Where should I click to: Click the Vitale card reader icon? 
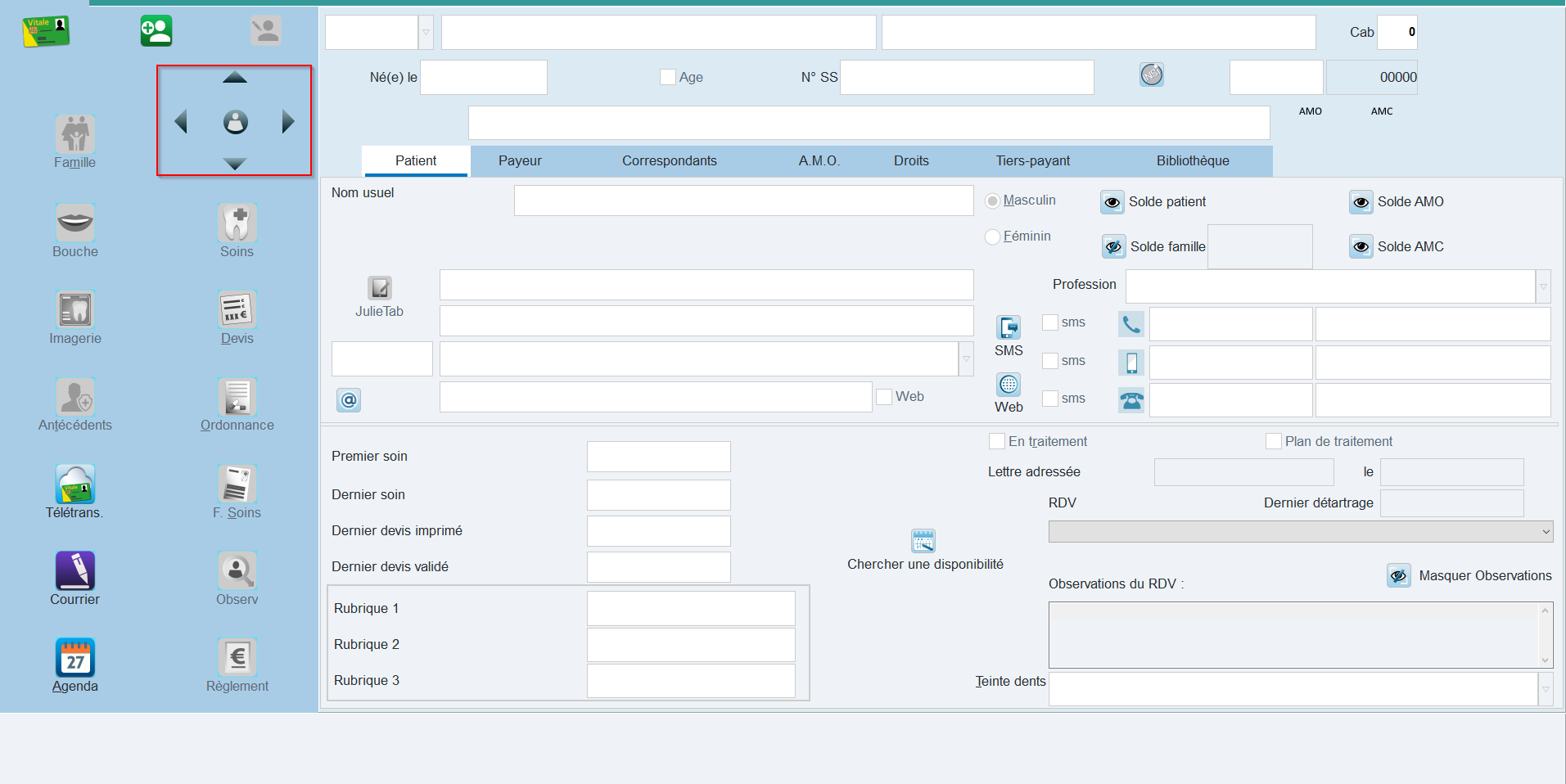[46, 31]
